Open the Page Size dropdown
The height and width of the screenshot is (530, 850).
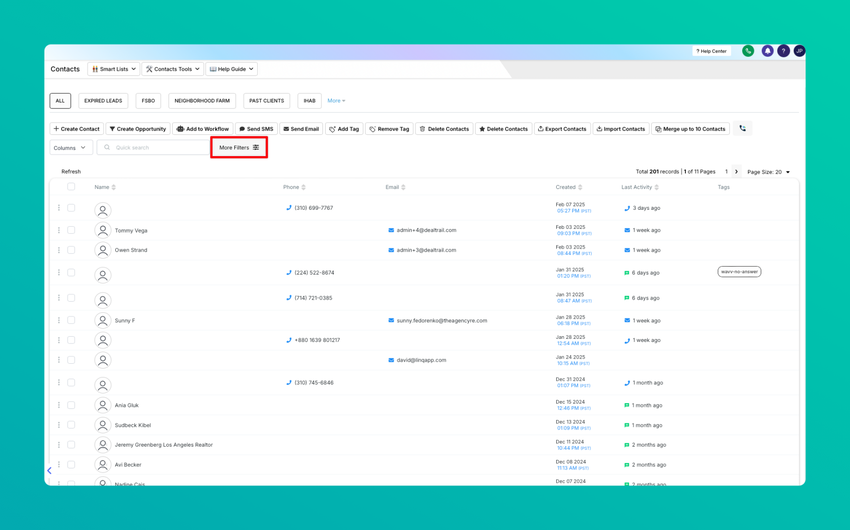(x=769, y=172)
